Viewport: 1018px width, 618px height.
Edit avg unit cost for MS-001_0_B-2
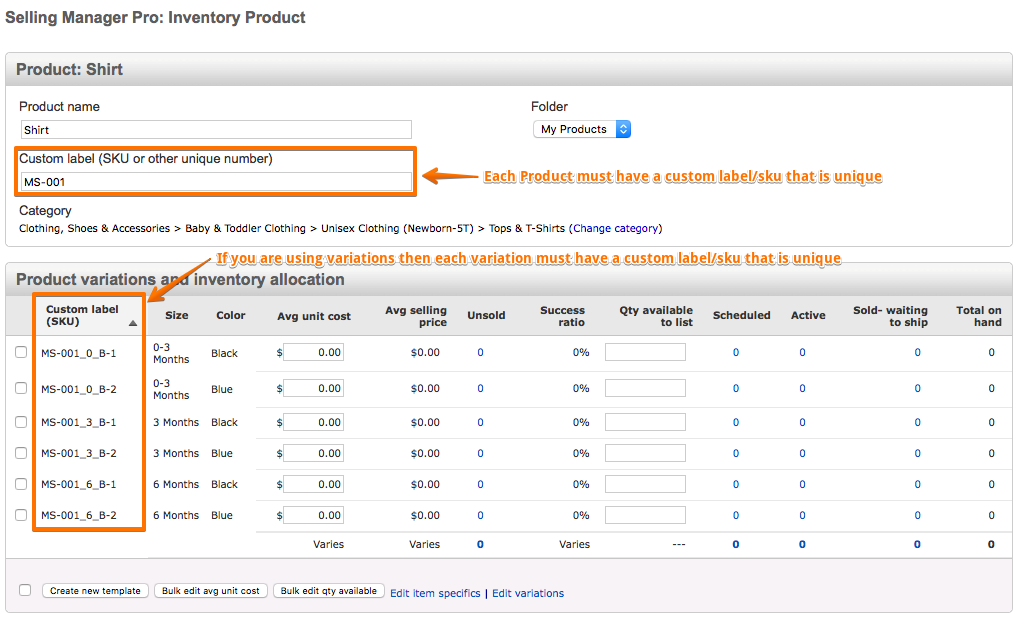(313, 388)
